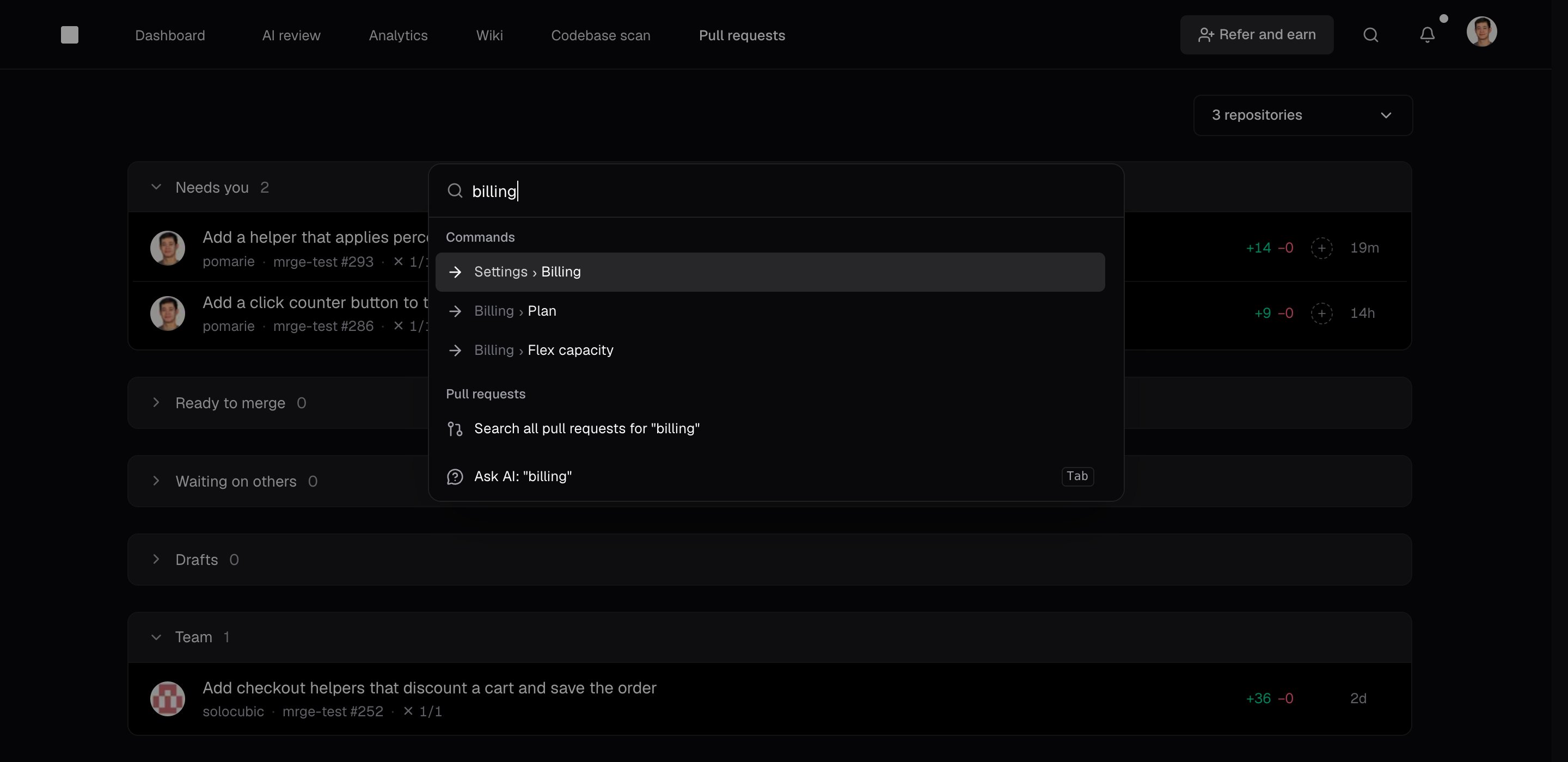The image size is (1568, 762).
Task: Expand the Waiting on others section
Action: (x=156, y=481)
